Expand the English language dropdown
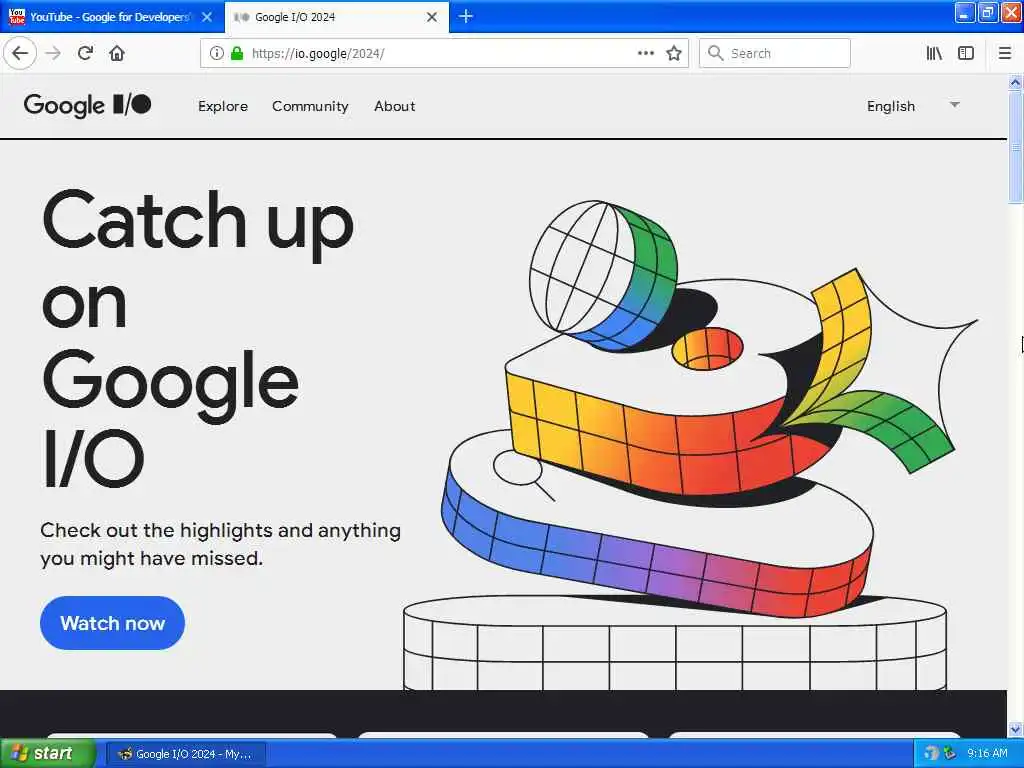The image size is (1024, 768). pyautogui.click(x=913, y=106)
